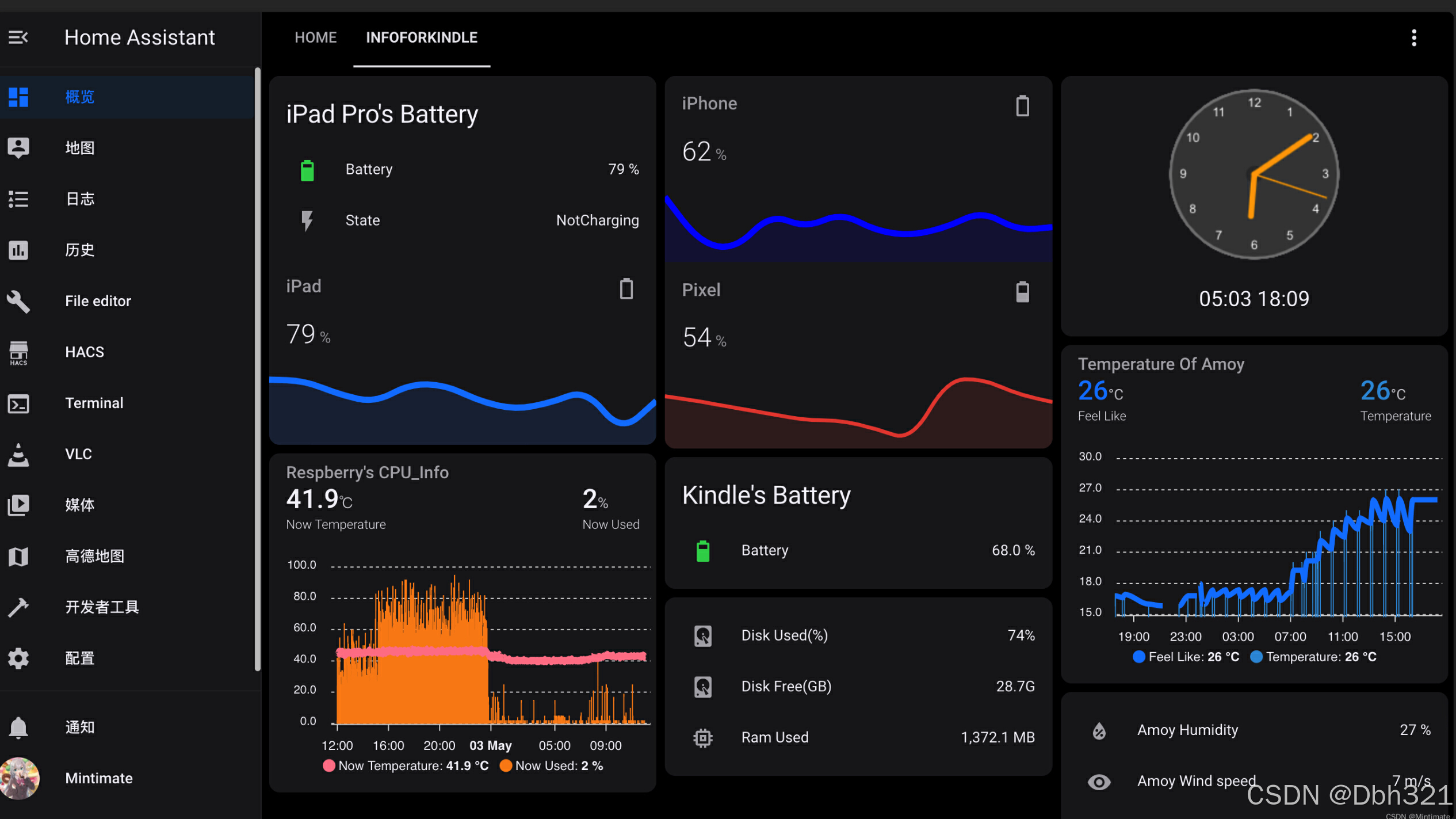Open the three-dot overflow menu
The height and width of the screenshot is (819, 1456).
tap(1413, 38)
